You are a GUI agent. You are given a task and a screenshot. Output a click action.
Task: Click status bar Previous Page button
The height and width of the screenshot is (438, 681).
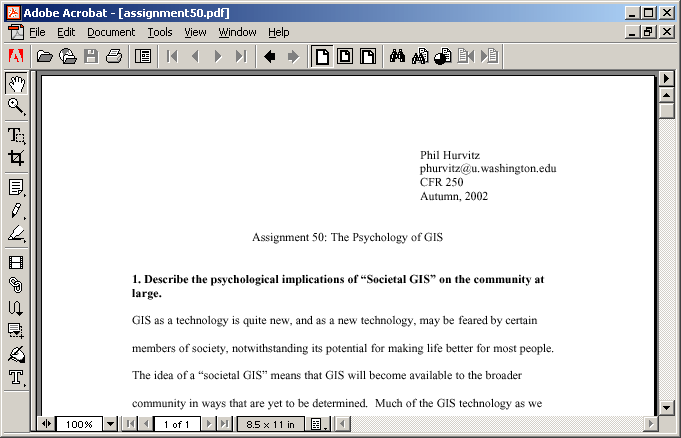click(x=146, y=424)
